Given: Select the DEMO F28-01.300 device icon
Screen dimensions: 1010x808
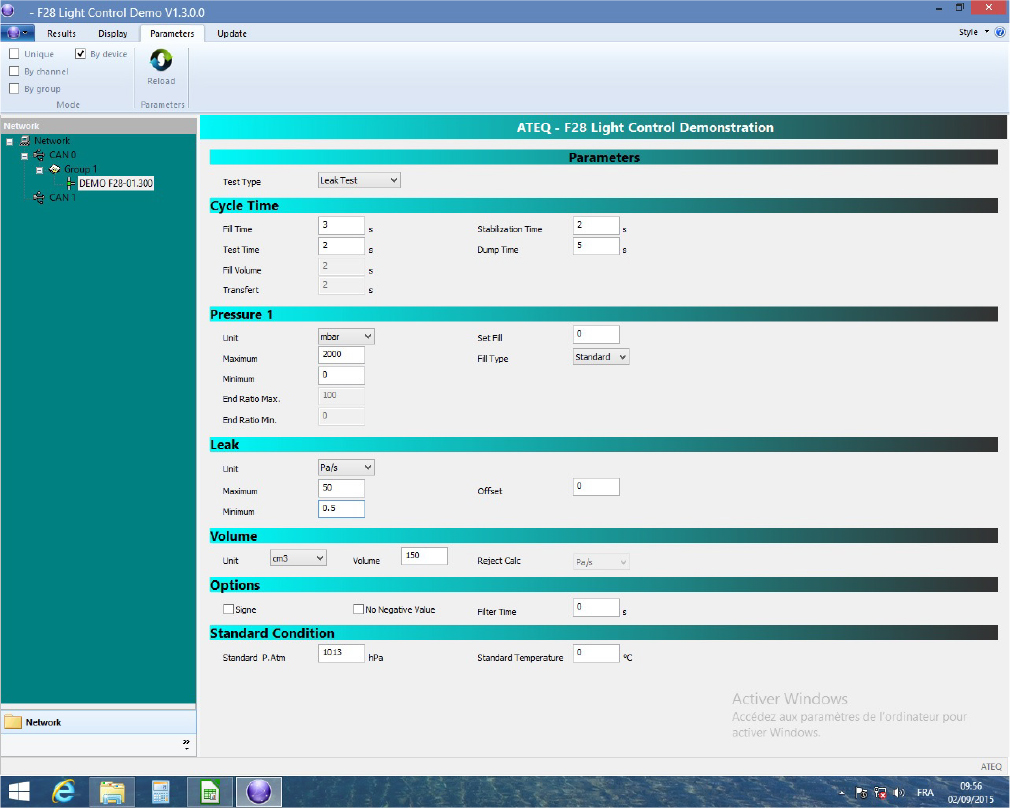Looking at the screenshot, I should 71,183.
